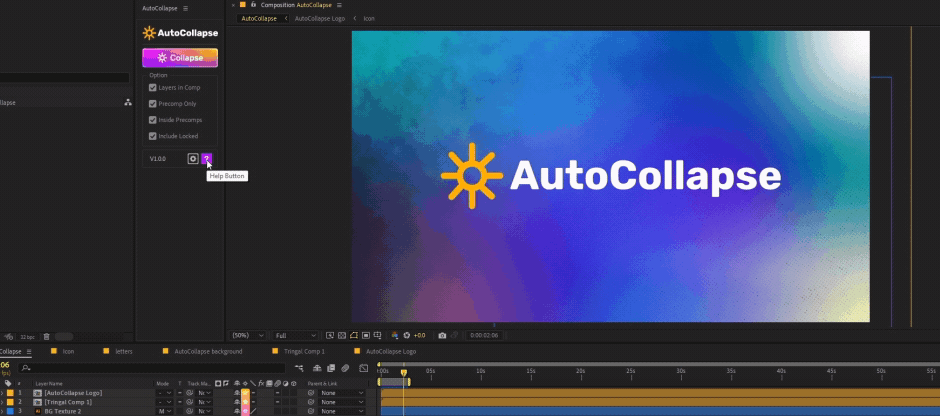Toggle Fast Previews icon in viewer

330,336
